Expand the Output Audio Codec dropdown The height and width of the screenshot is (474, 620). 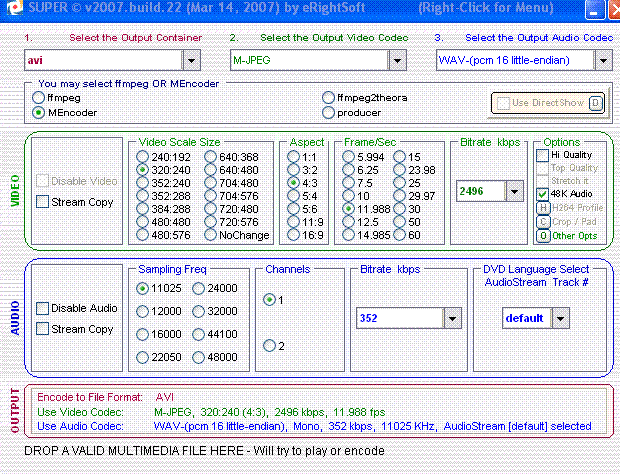(x=603, y=60)
